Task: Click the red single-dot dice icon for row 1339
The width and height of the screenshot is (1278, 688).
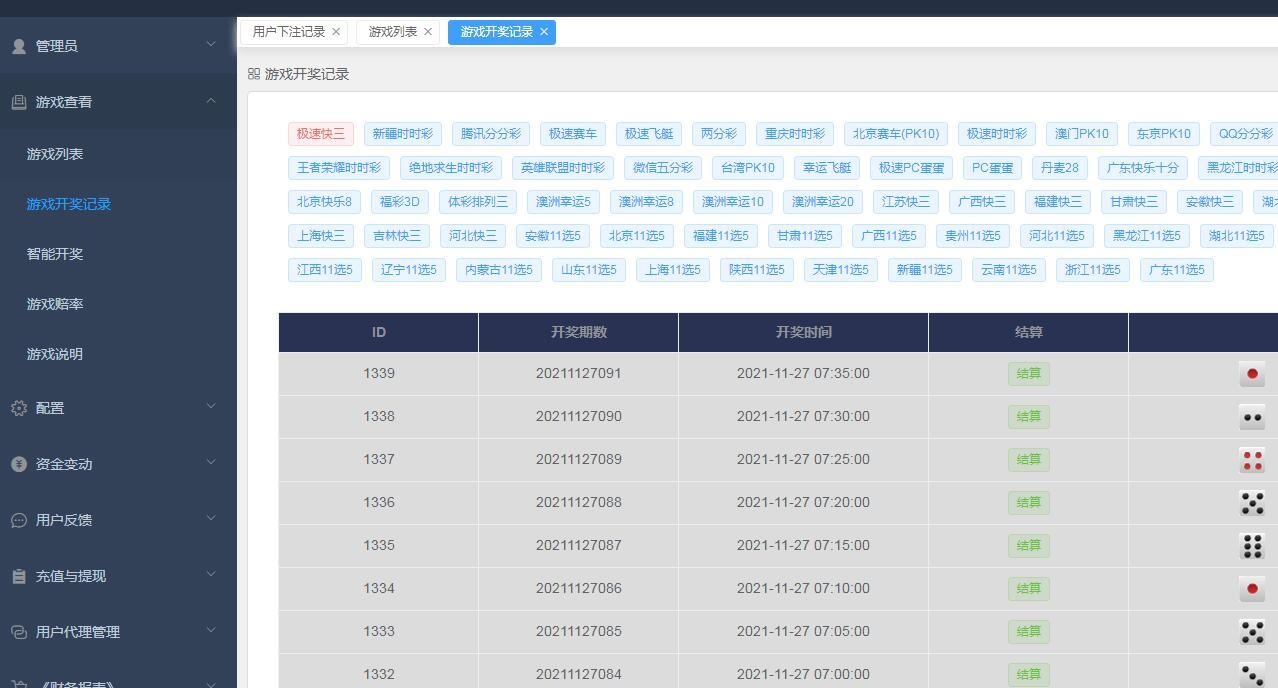Action: [x=1252, y=373]
